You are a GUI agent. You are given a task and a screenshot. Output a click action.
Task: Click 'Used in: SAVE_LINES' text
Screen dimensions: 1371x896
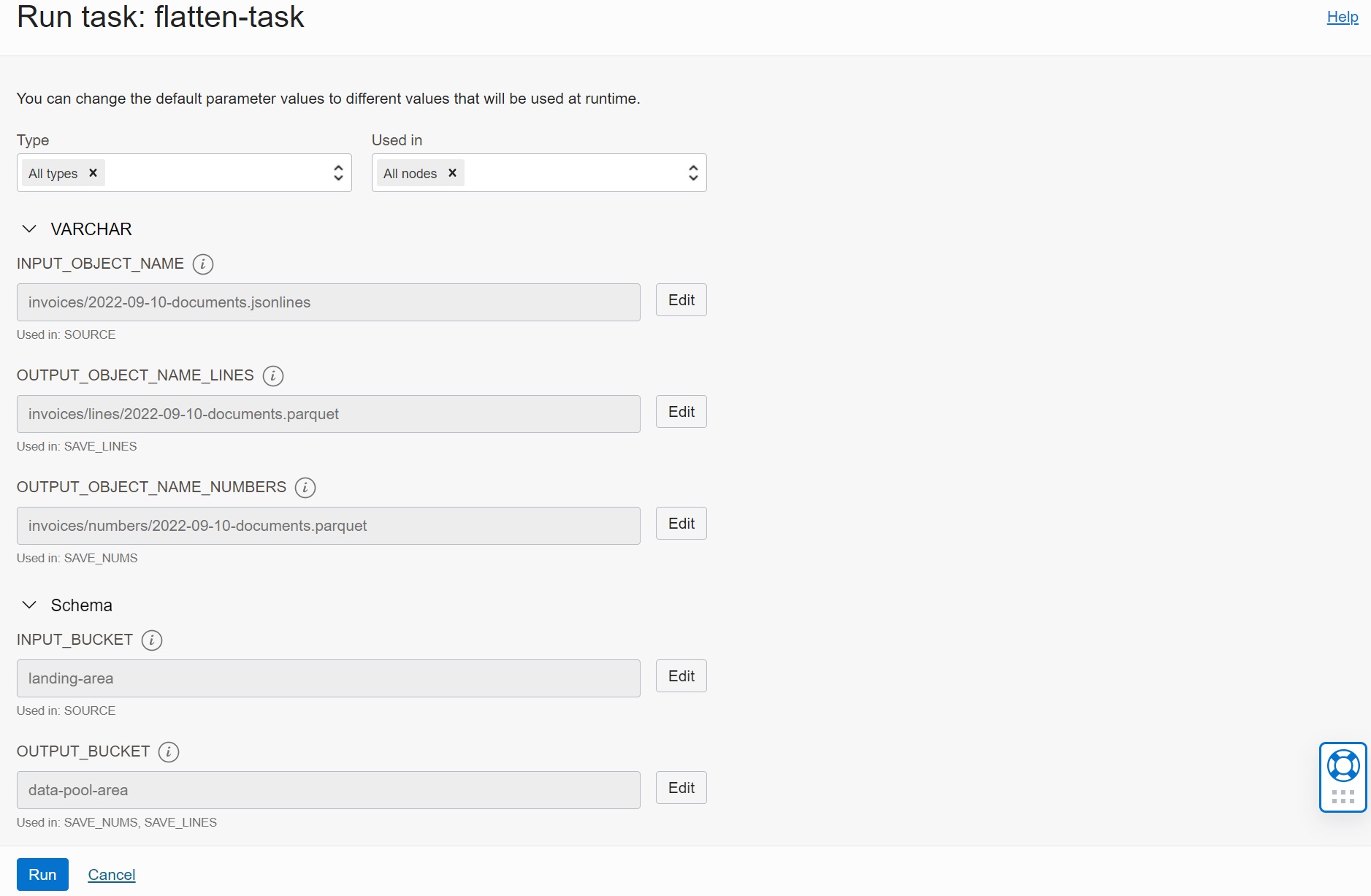[x=77, y=446]
